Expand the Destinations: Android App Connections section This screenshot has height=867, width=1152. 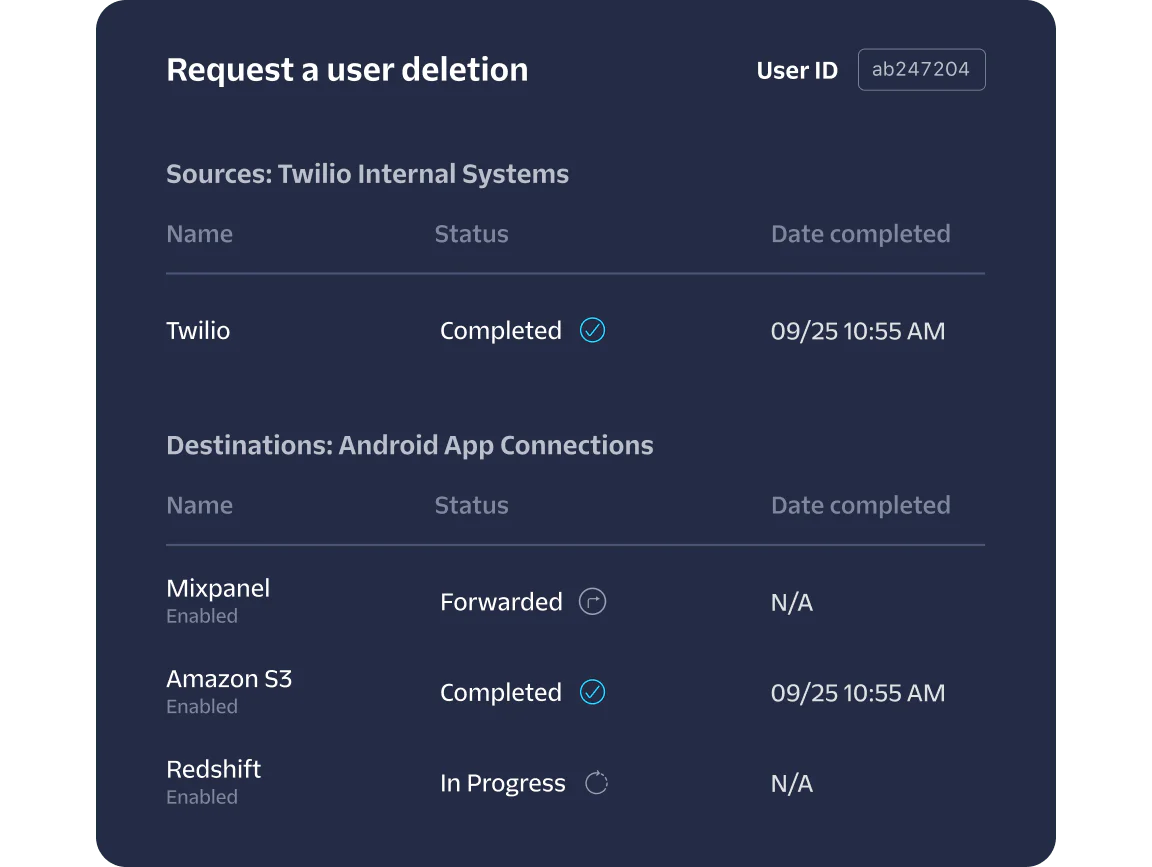point(410,445)
